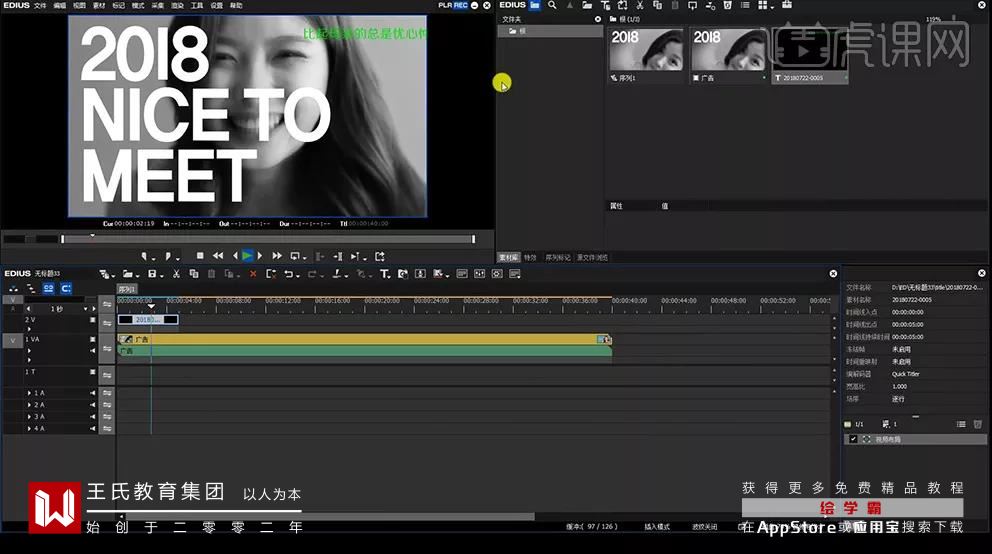Click the 序列1 sequence tab

[x=127, y=289]
